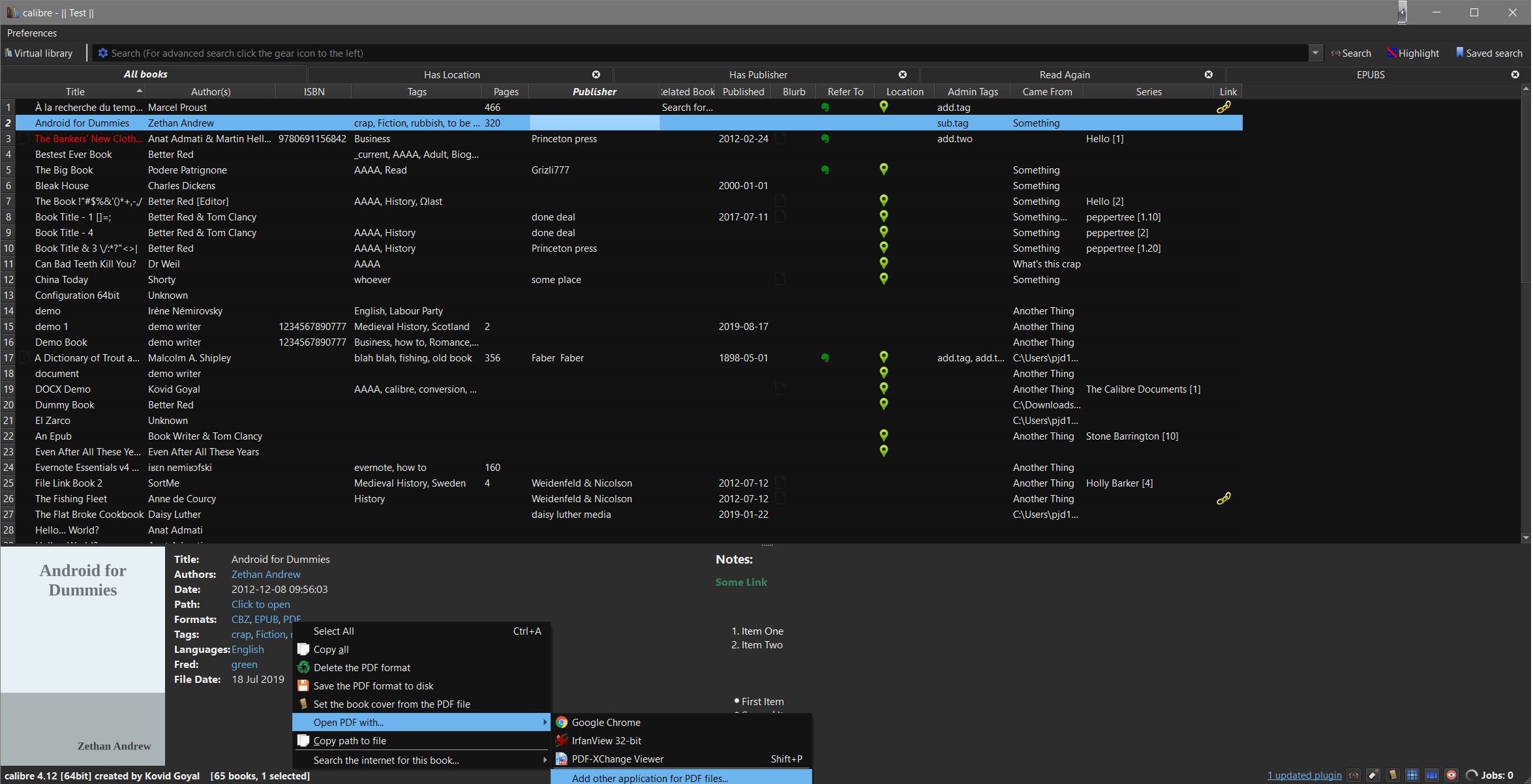Select PDF-XChange Viewer in submenu

coord(617,759)
